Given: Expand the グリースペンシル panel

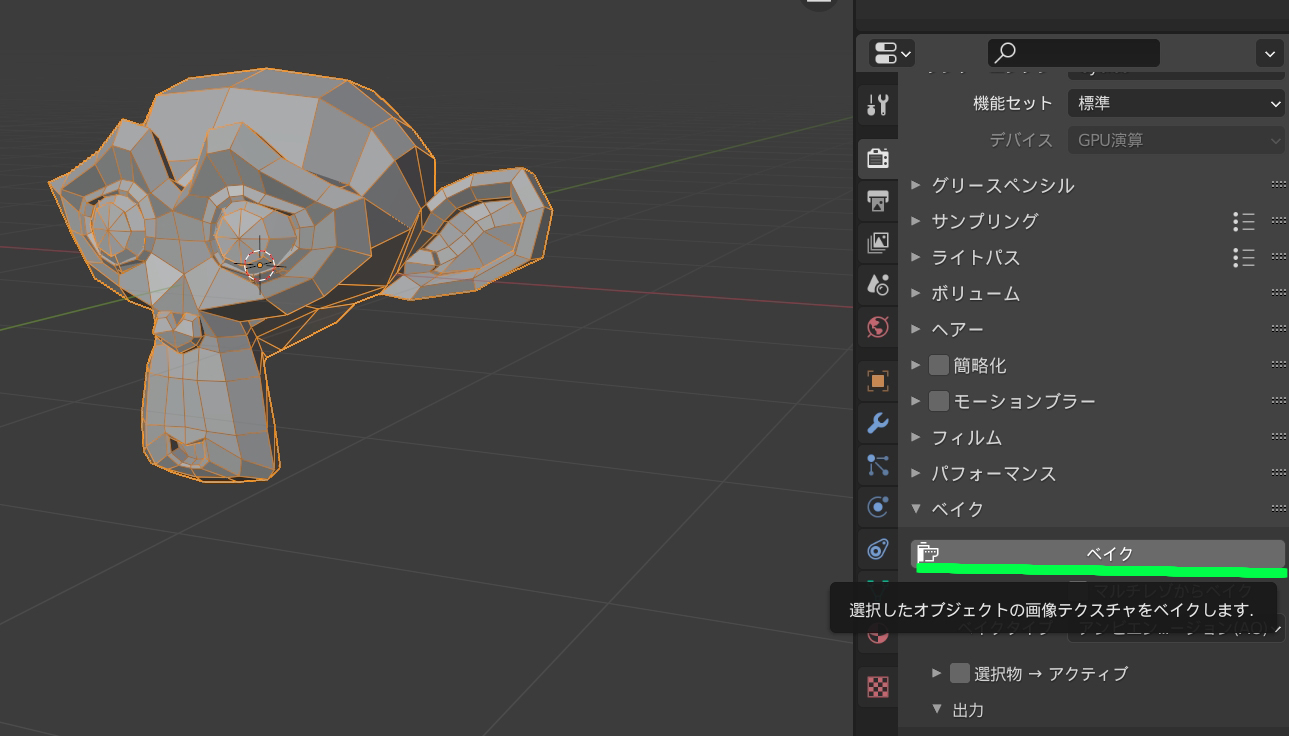Looking at the screenshot, I should tap(915, 185).
